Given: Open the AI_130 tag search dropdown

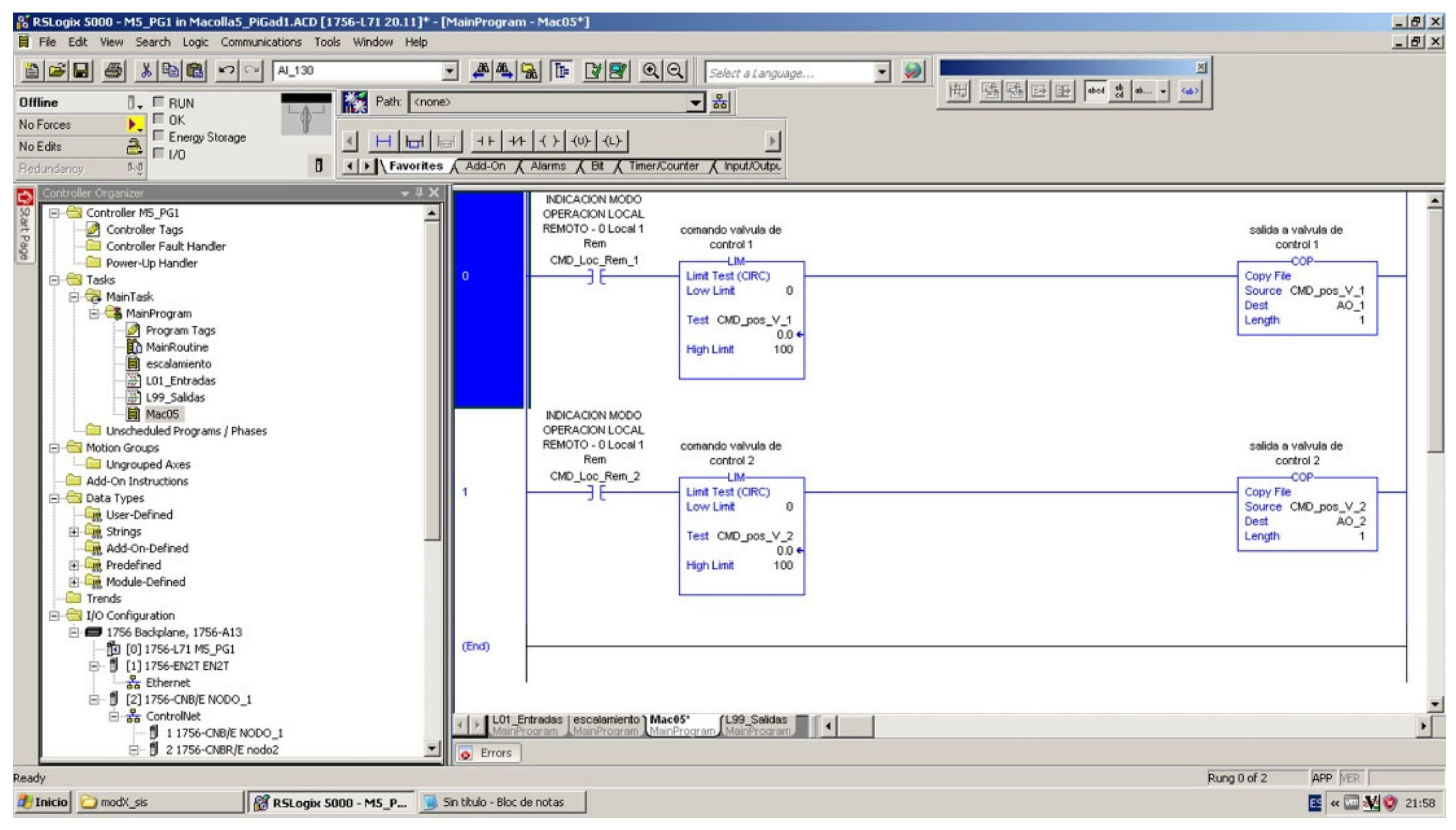Looking at the screenshot, I should click(450, 71).
